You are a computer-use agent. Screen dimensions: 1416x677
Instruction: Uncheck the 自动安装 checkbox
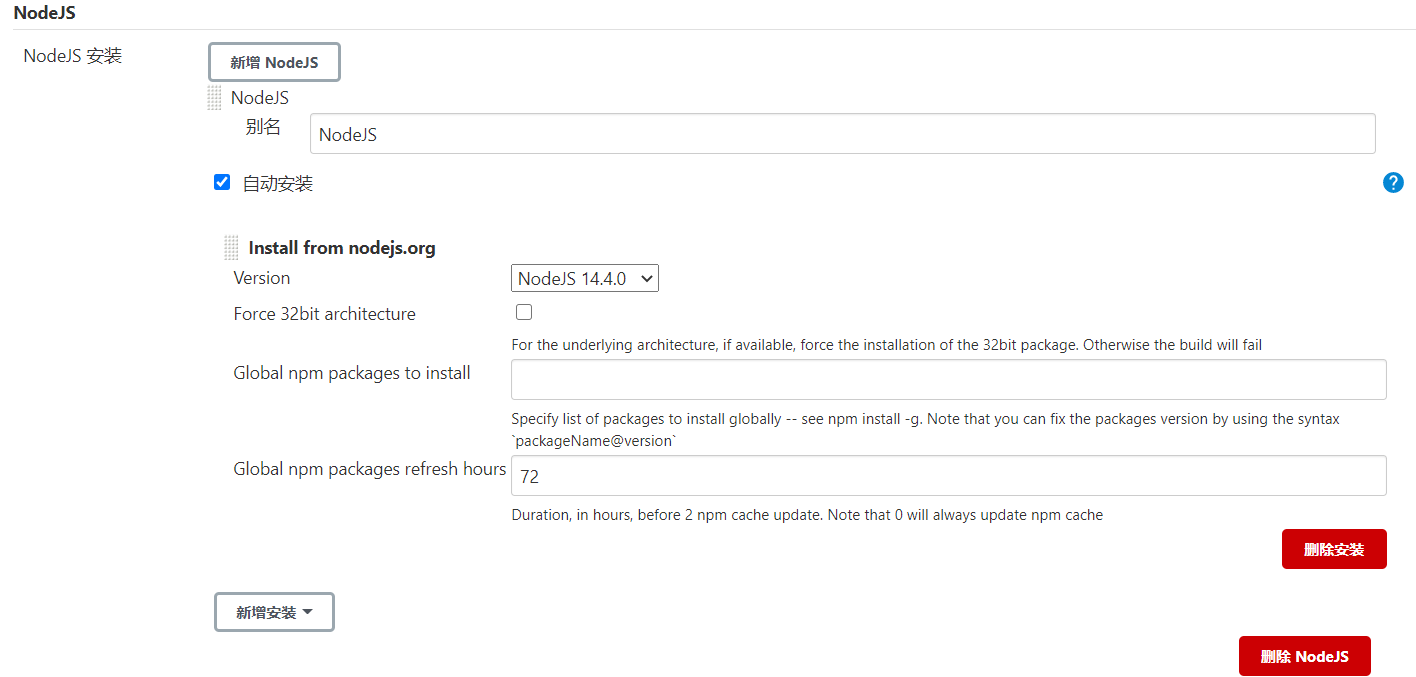tap(222, 183)
